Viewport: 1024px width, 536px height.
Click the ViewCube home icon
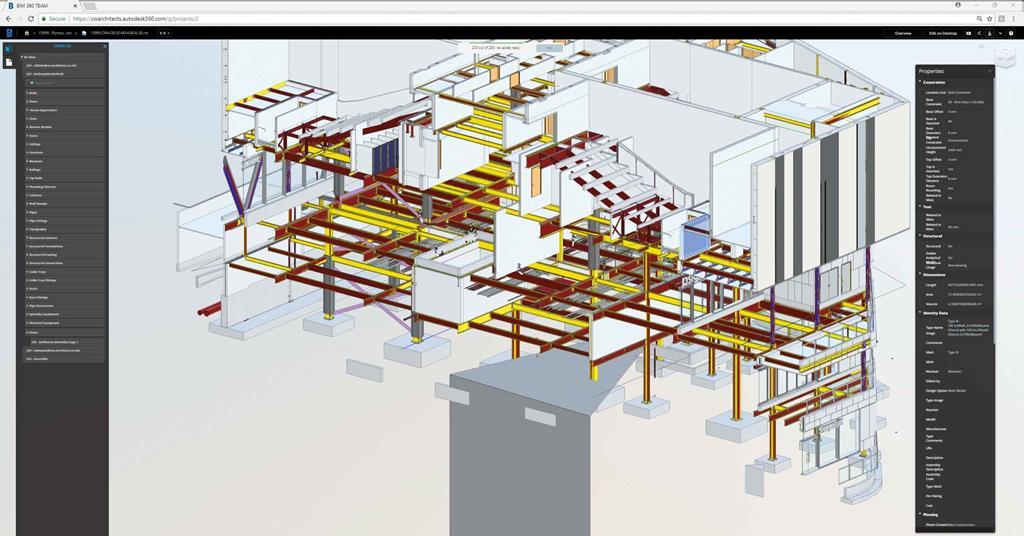click(x=981, y=46)
